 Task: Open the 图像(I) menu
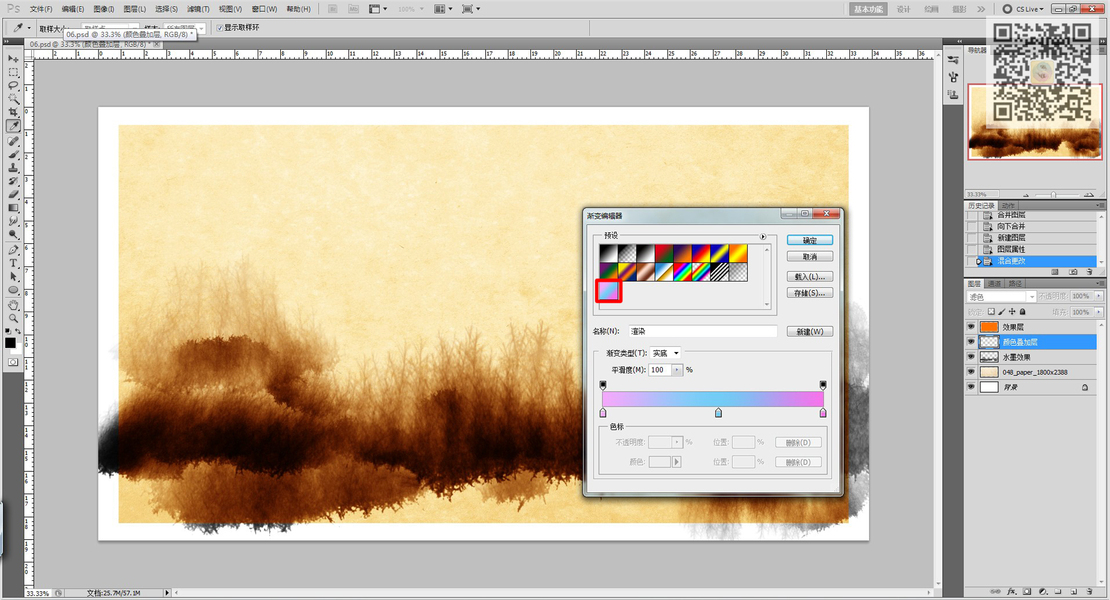coord(103,9)
